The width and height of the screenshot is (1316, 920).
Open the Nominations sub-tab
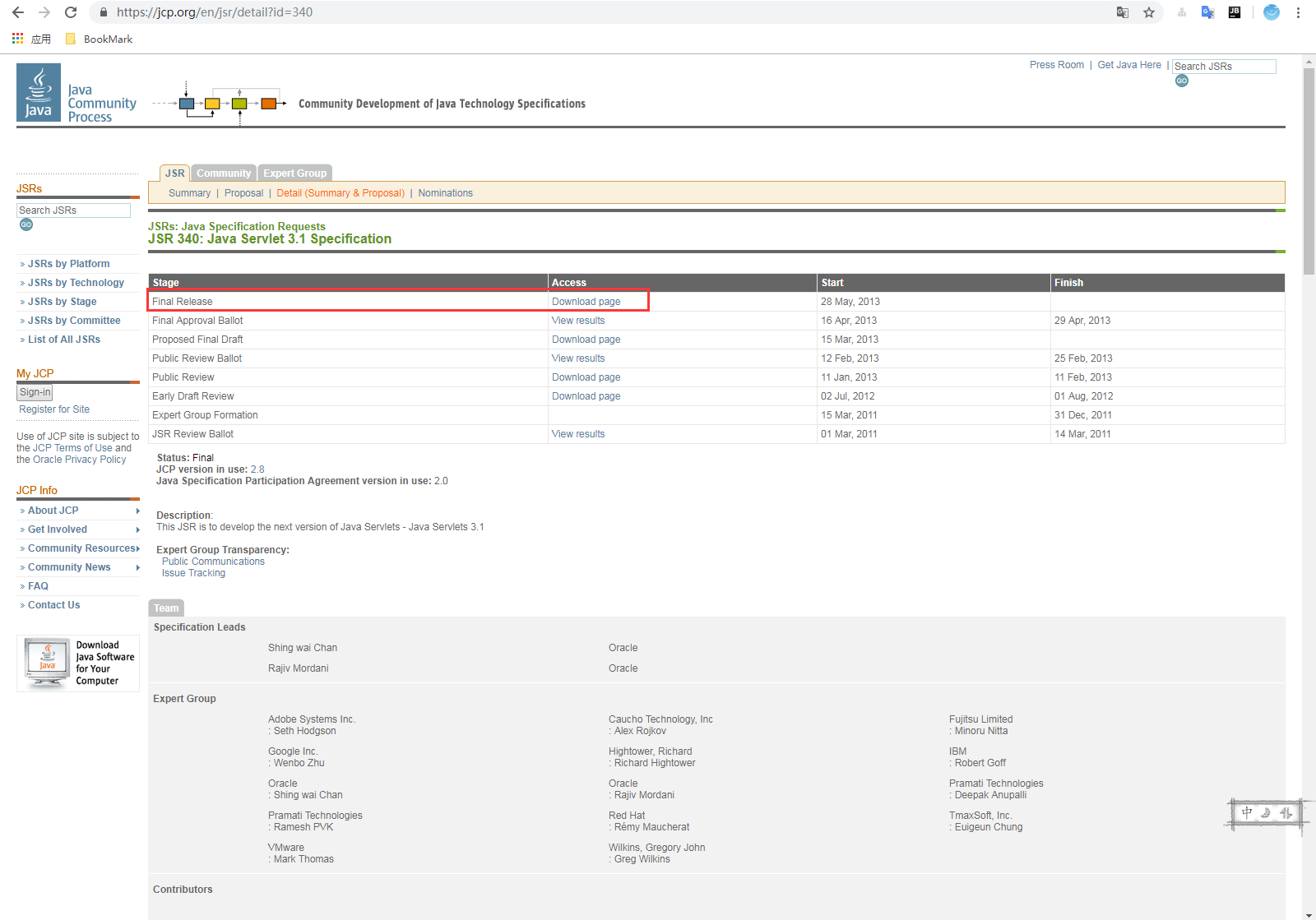[x=445, y=193]
